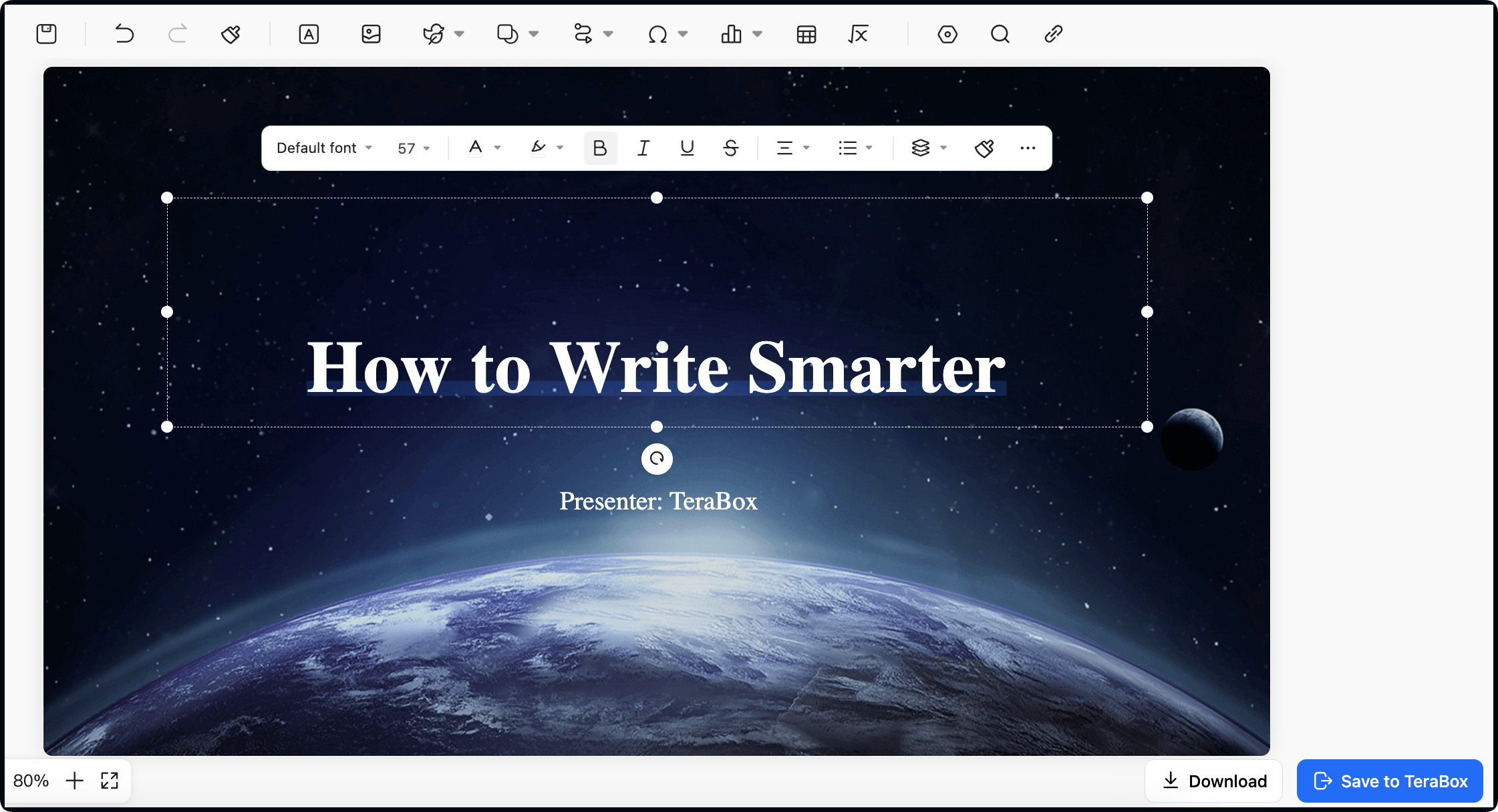Open the chart insertion menu
Viewport: 1498px width, 812px height.
point(740,33)
